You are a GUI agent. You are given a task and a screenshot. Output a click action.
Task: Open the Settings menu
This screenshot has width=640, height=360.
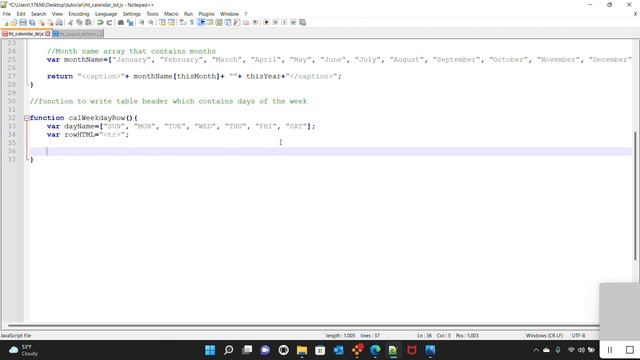pos(131,14)
